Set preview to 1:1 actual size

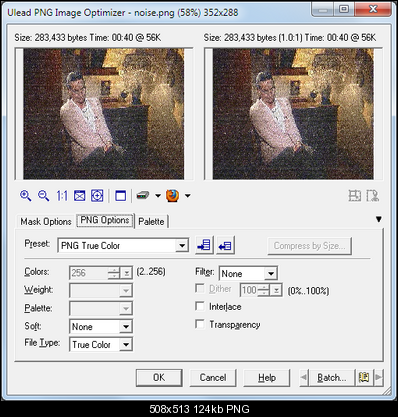[x=62, y=196]
